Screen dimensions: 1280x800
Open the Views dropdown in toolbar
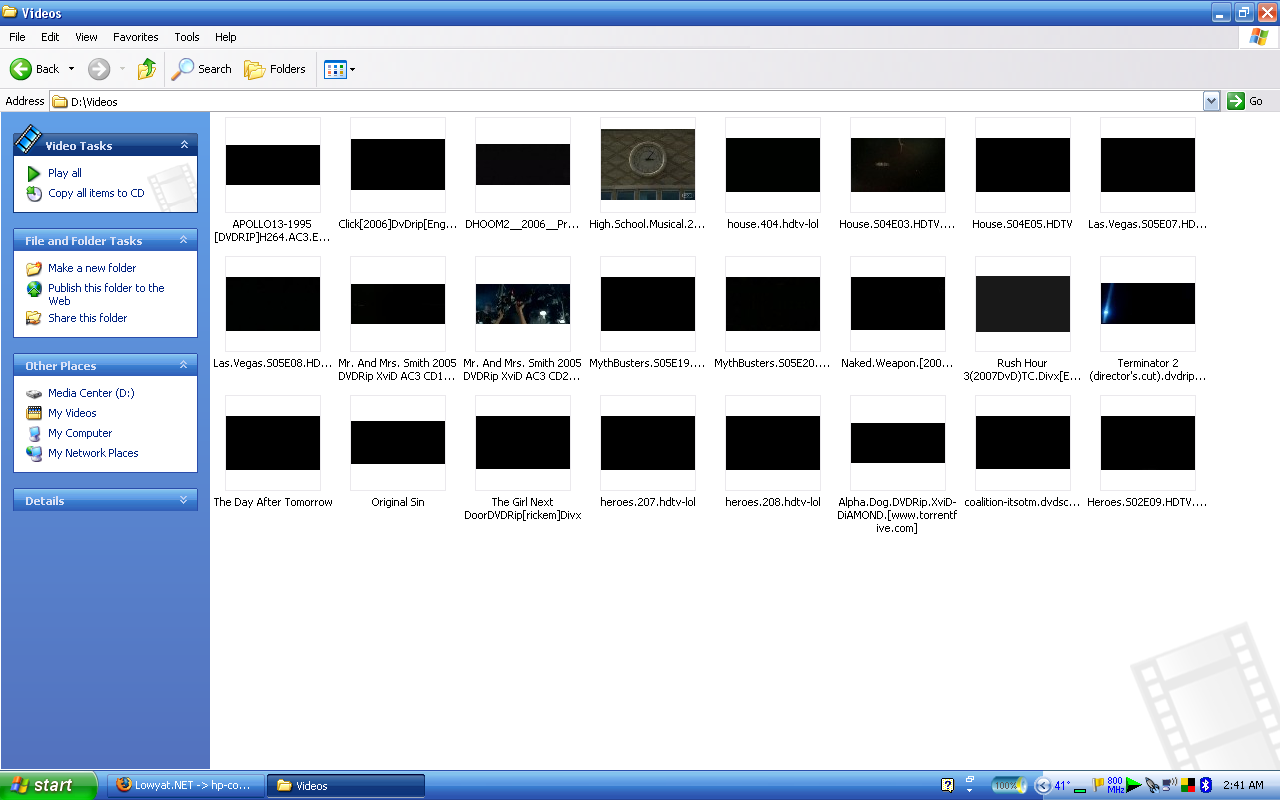pyautogui.click(x=340, y=69)
